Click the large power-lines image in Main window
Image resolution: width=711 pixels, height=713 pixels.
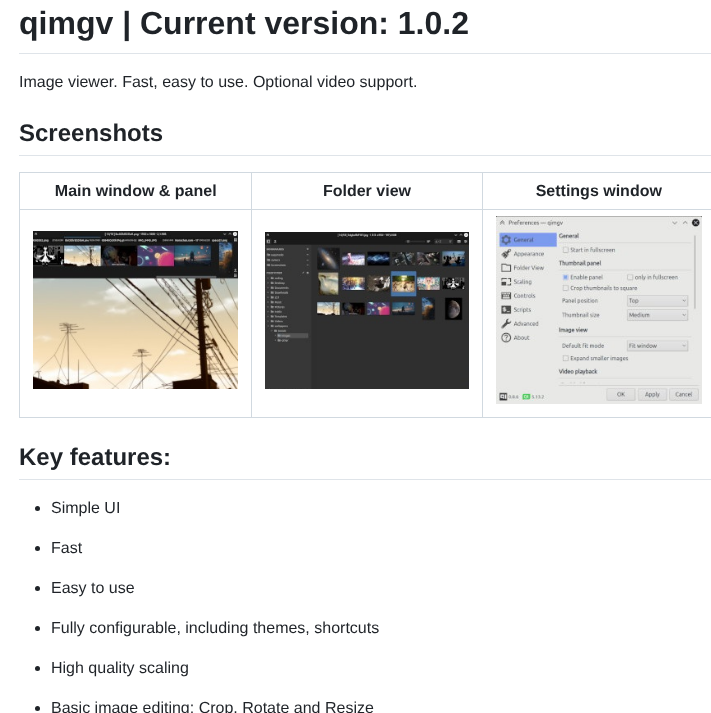click(x=135, y=333)
